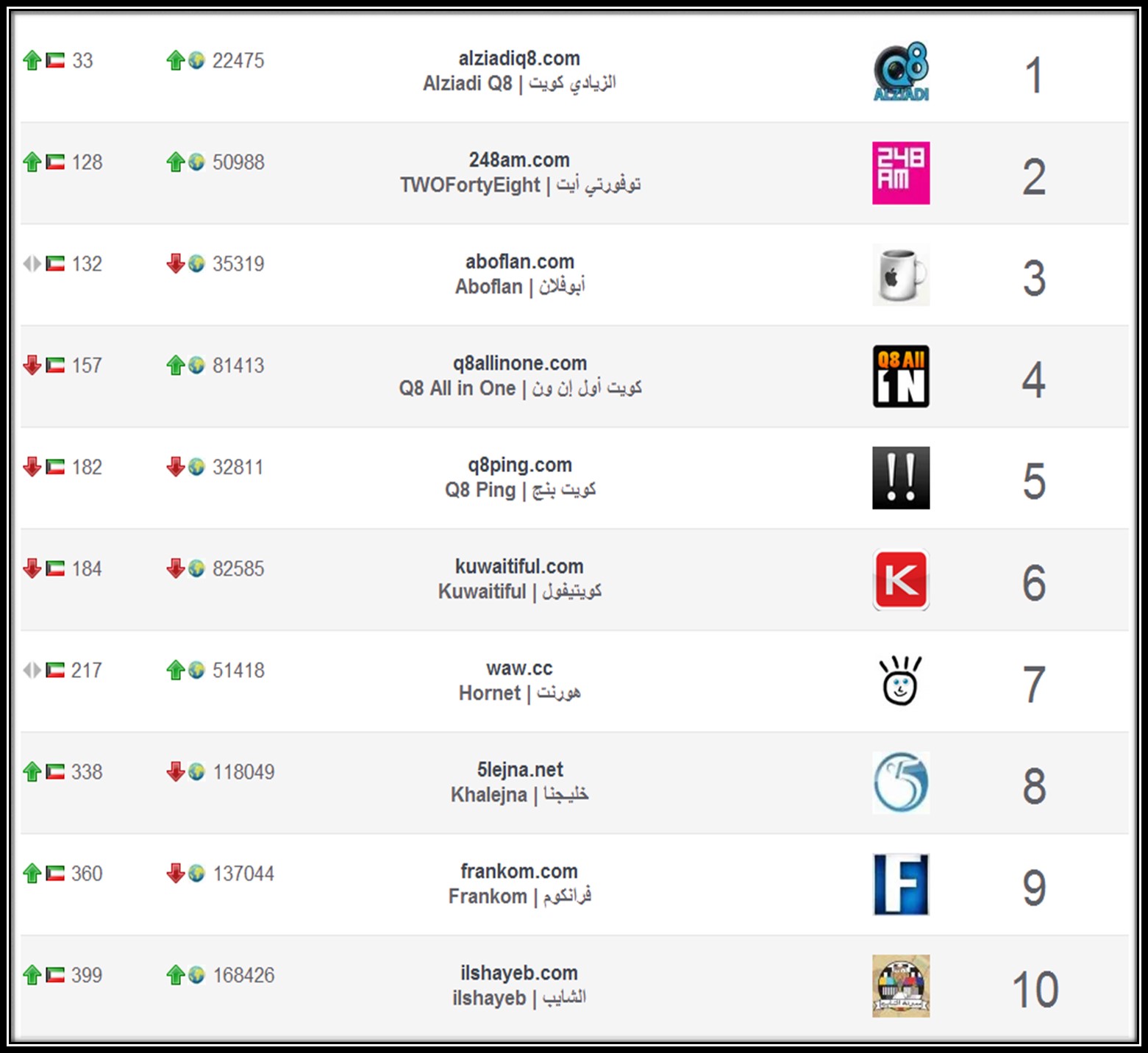
Task: Click the rank number 5
Action: tap(1034, 481)
